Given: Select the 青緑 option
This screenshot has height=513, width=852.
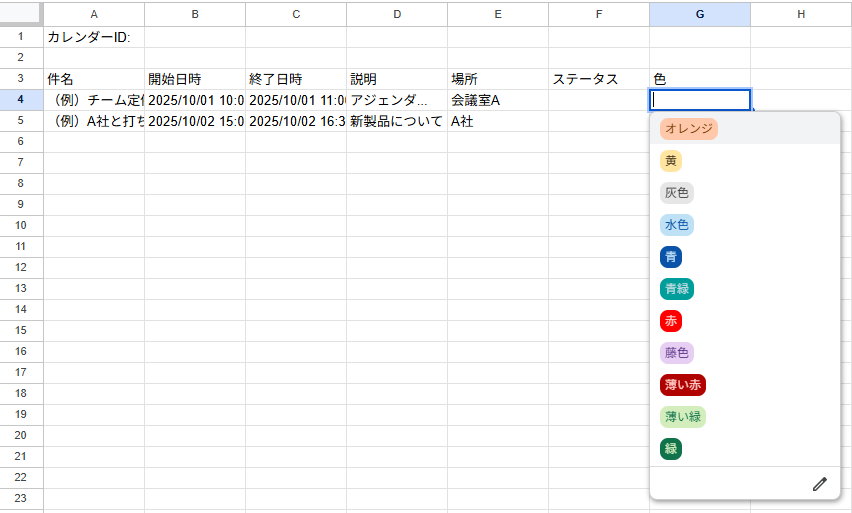Looking at the screenshot, I should 677,289.
